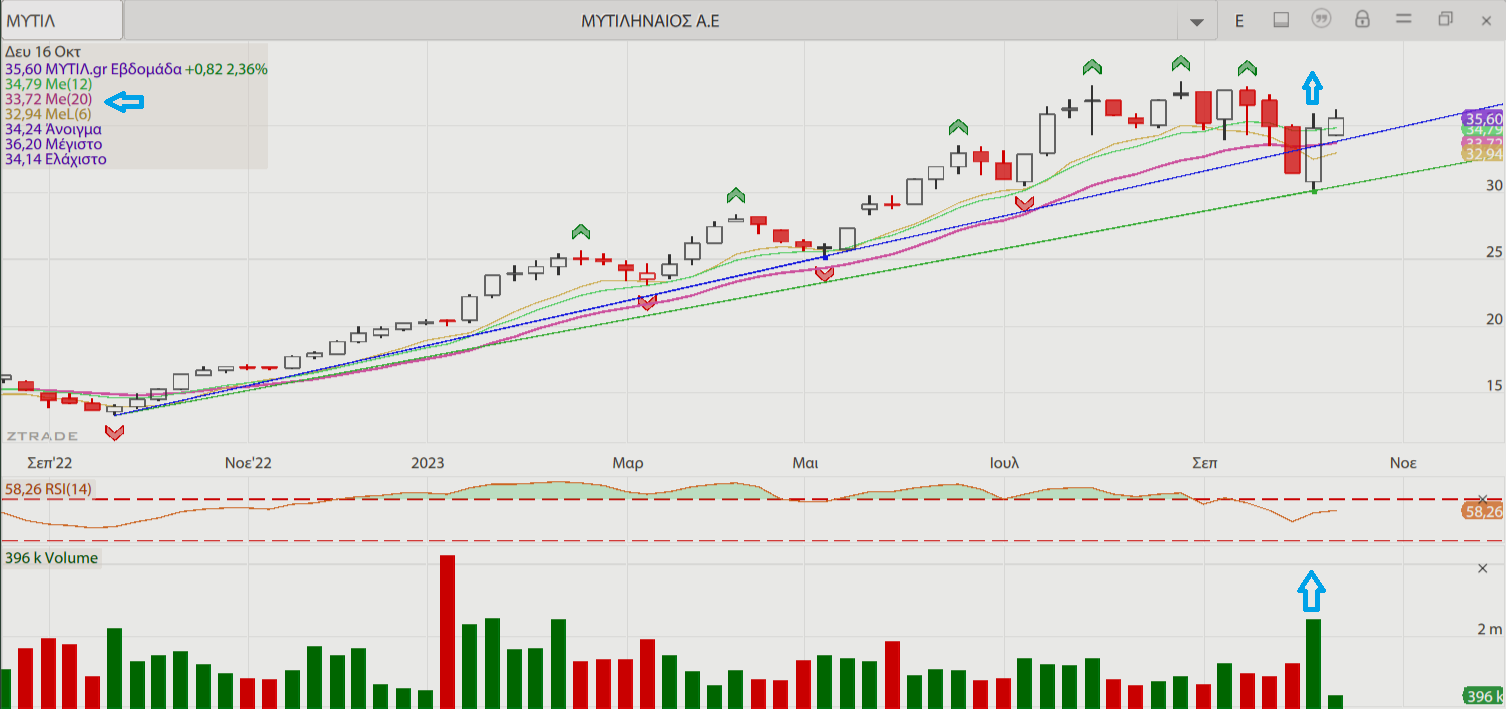Click the Μαι time-axis label

[x=805, y=463]
